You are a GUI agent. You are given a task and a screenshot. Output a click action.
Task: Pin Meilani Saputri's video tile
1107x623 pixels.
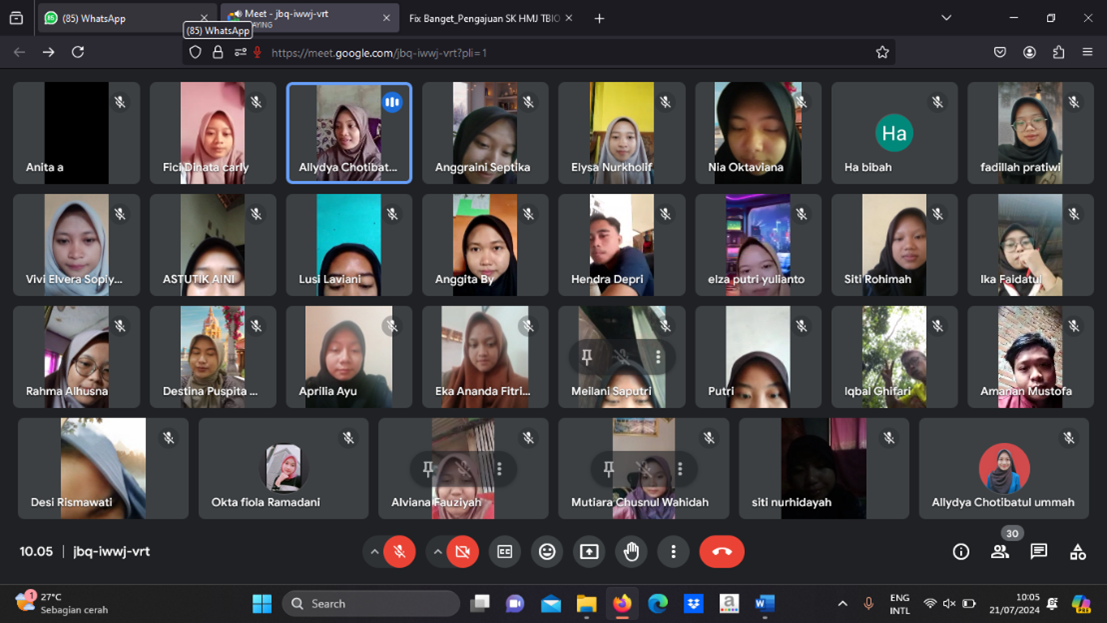tap(587, 357)
